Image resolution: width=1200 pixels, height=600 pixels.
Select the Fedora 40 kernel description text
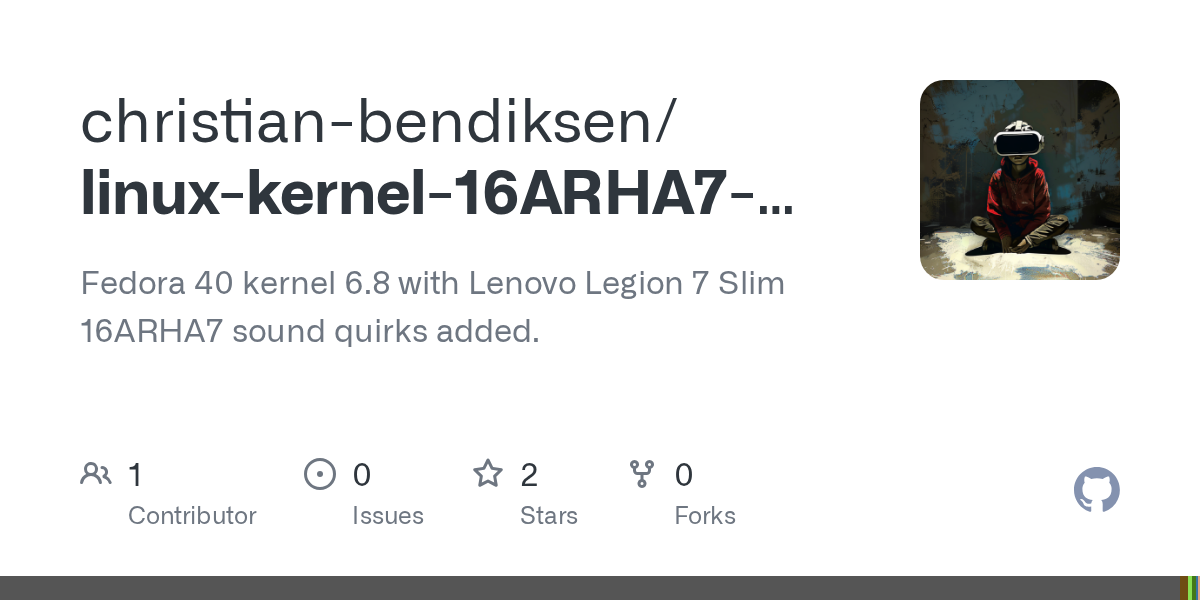[x=432, y=308]
